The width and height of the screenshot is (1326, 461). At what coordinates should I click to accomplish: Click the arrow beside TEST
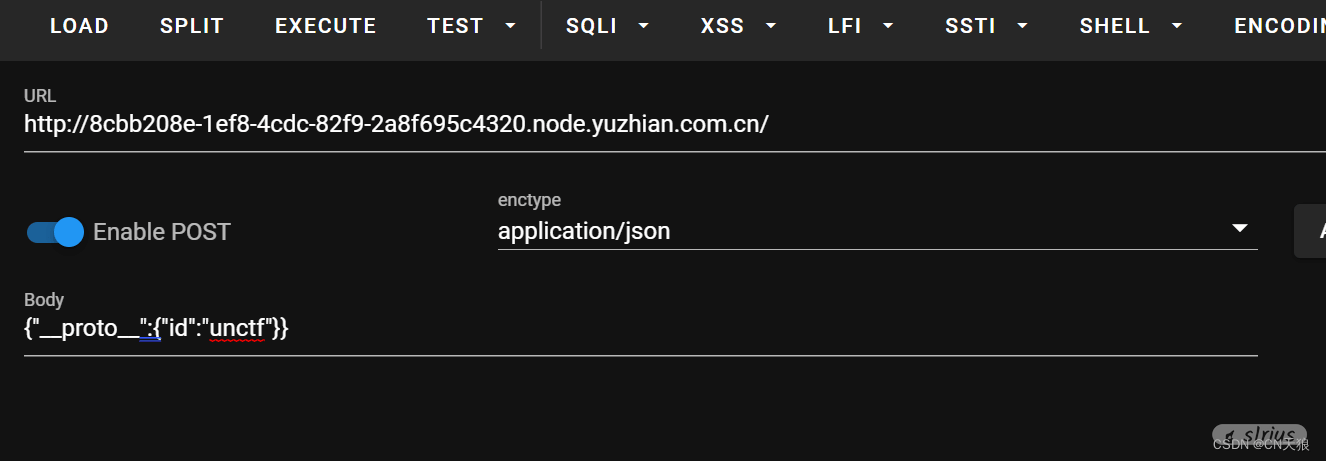[x=511, y=26]
